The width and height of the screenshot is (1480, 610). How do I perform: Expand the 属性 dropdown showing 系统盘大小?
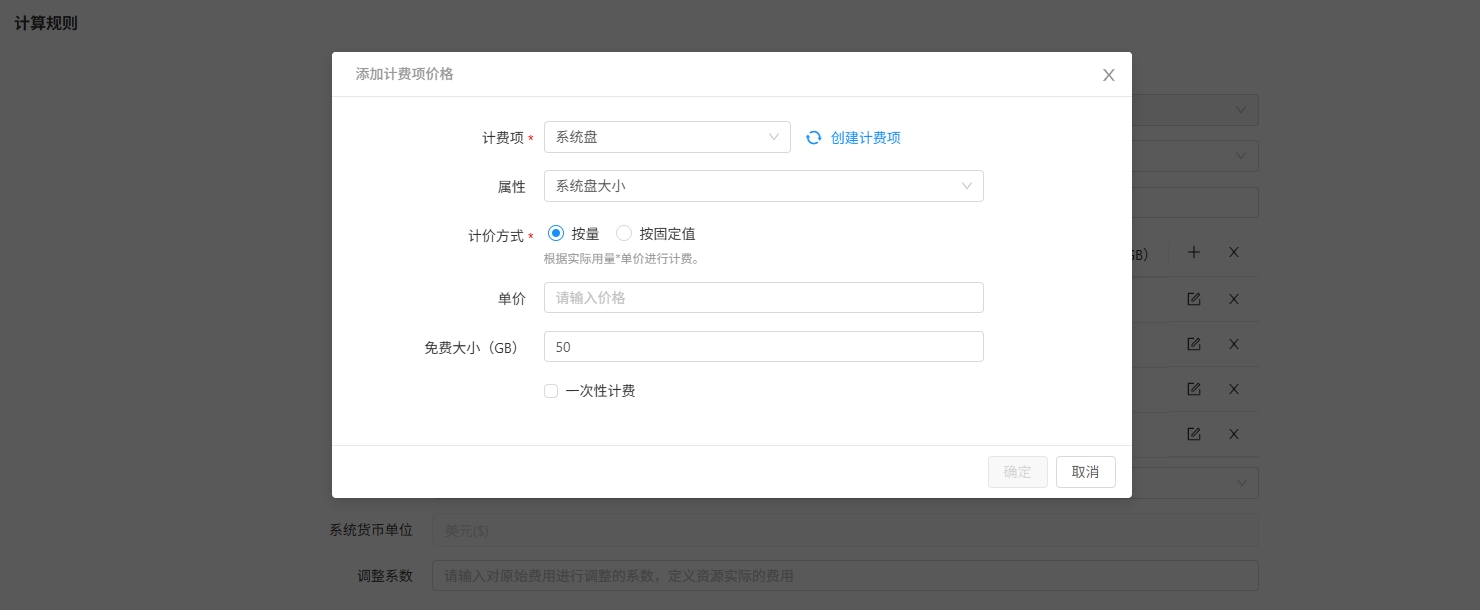[763, 186]
